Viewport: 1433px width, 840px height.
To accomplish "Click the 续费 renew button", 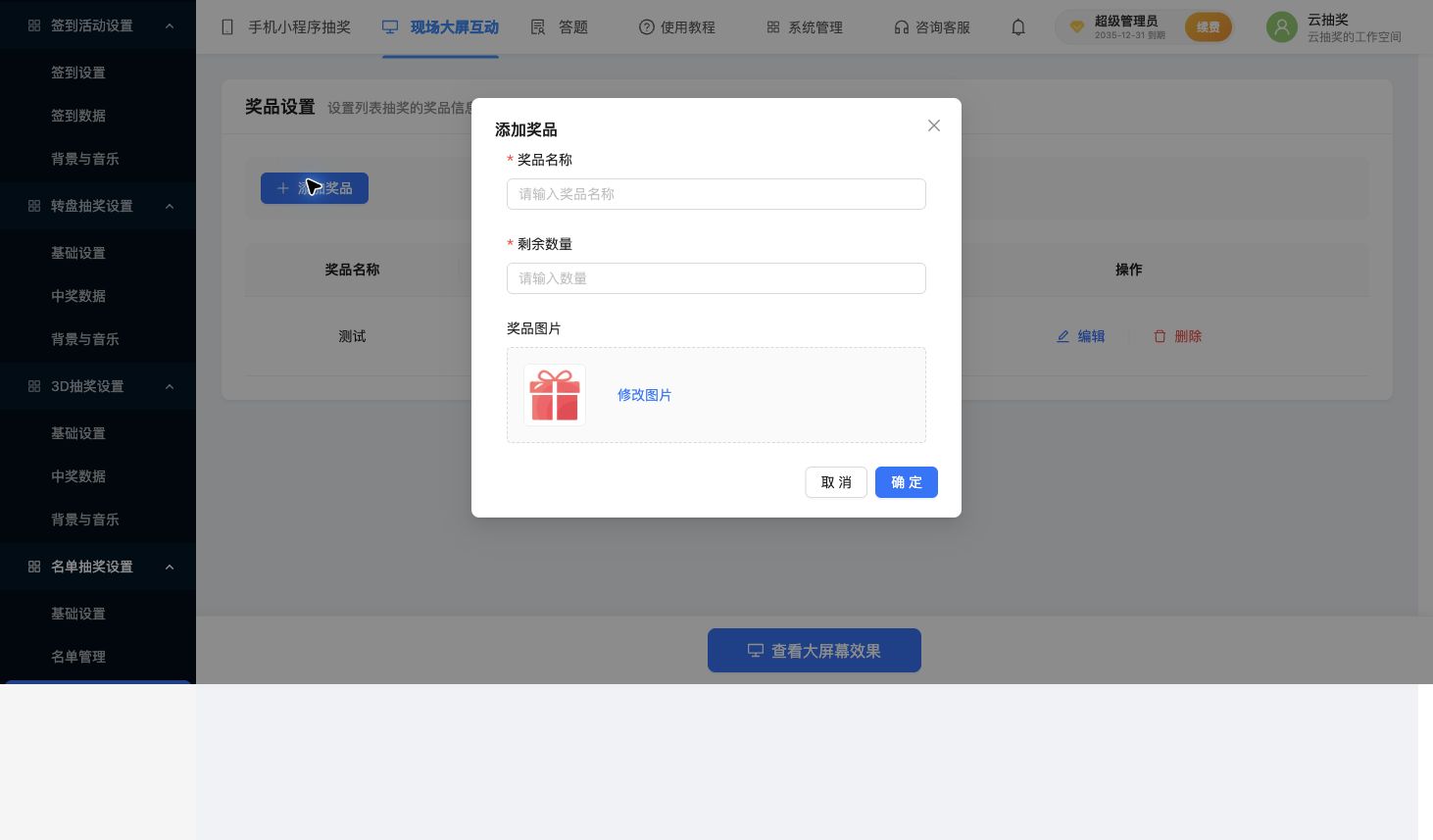I will [1209, 27].
